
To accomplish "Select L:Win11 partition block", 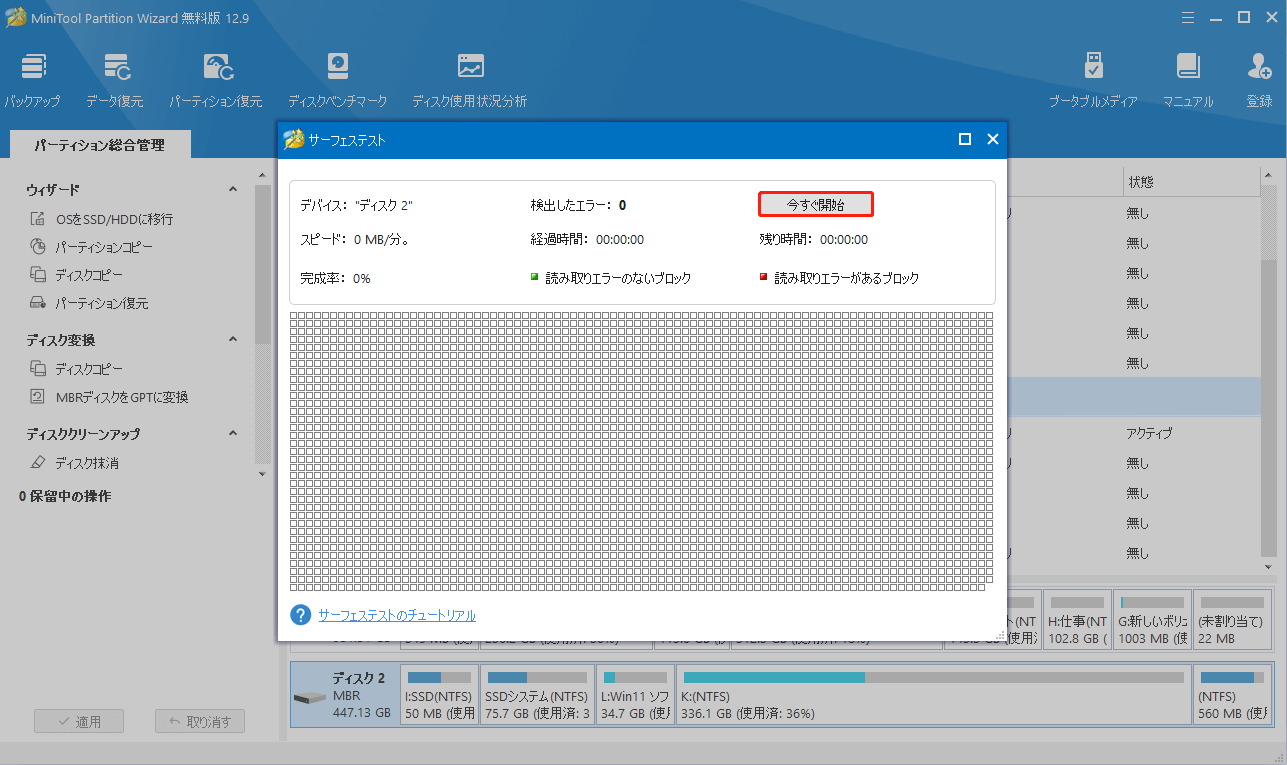I will pyautogui.click(x=635, y=695).
